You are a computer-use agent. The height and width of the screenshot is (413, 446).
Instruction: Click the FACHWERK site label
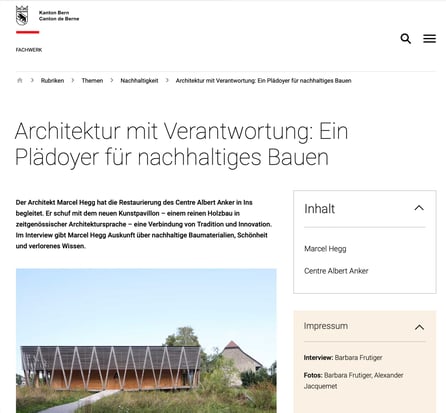[x=29, y=50]
